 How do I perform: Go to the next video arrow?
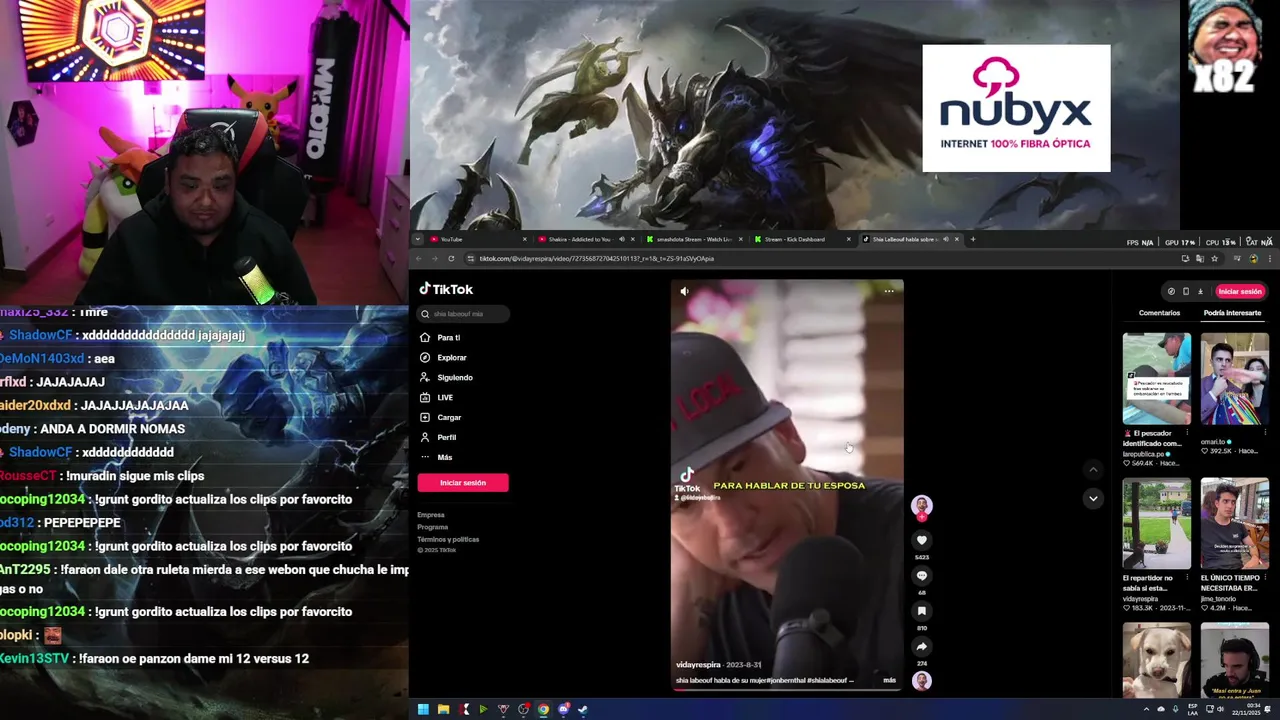(x=1093, y=498)
